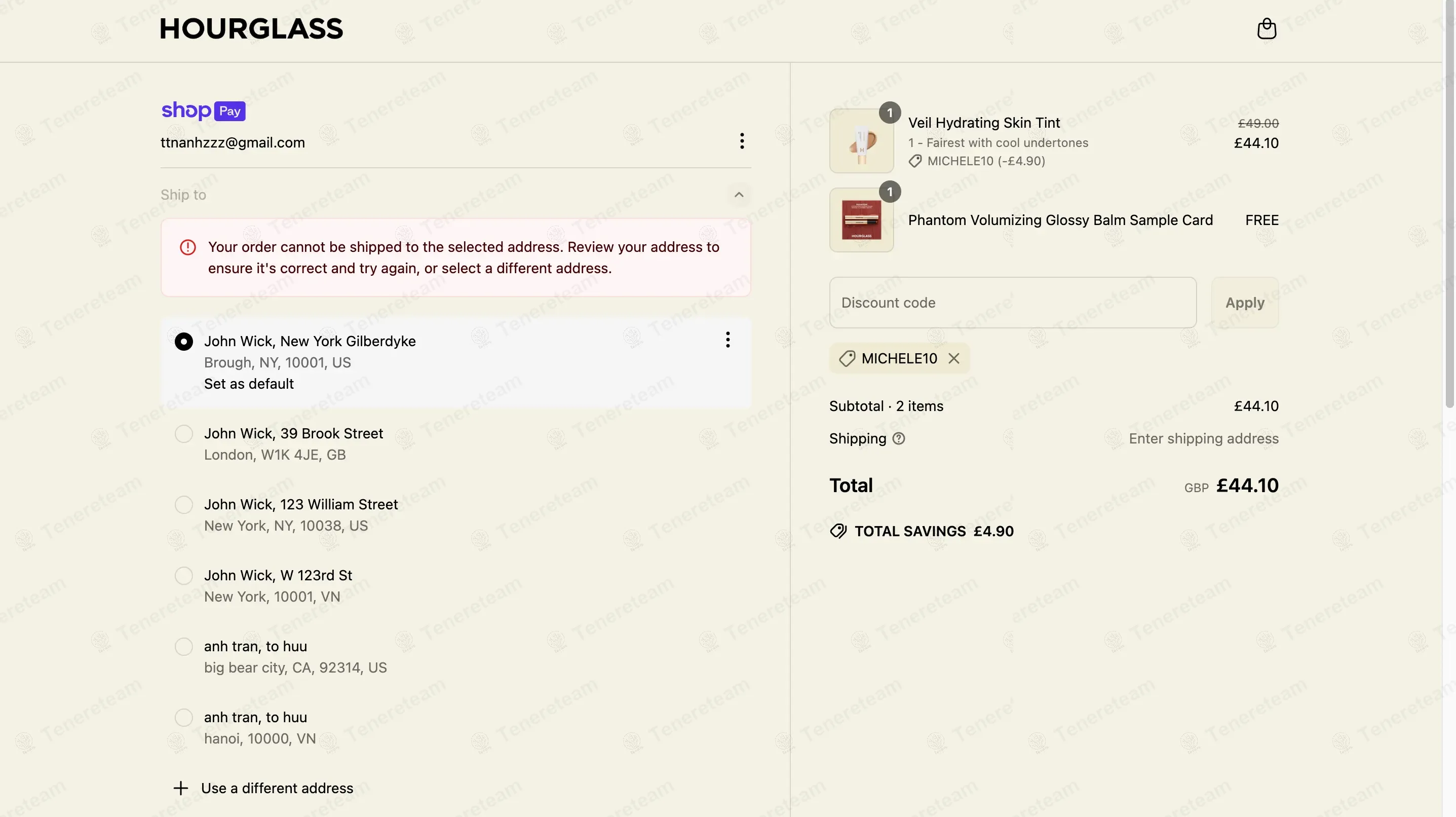Click Set as default link
This screenshot has width=1456, height=817.
pos(249,384)
